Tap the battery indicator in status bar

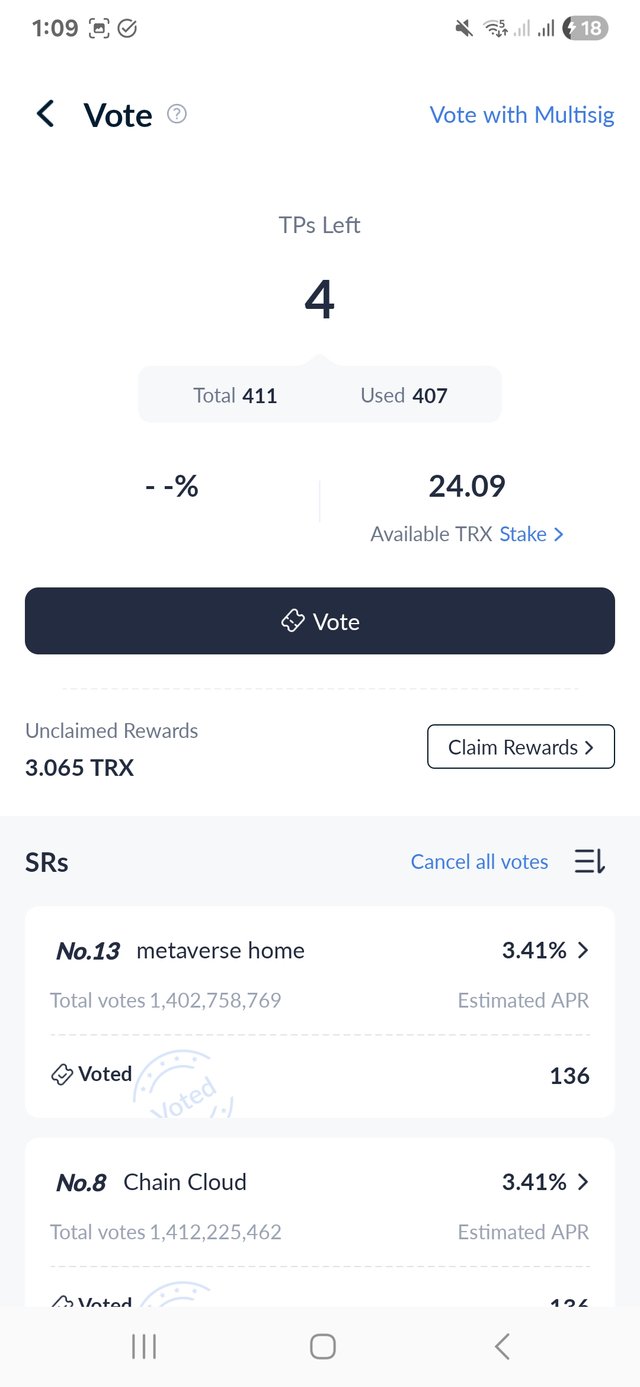pos(585,28)
